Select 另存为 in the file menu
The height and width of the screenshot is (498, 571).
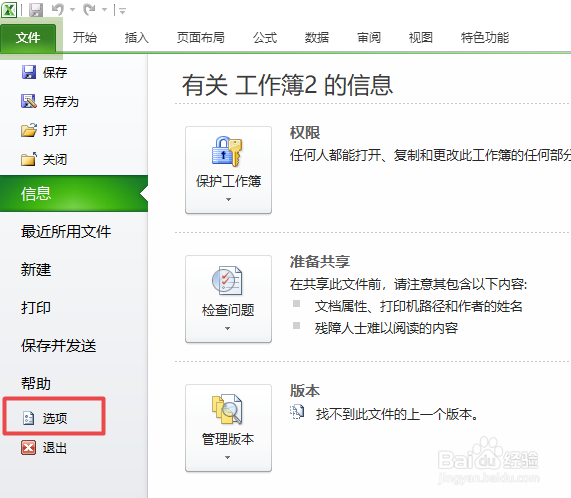[61, 102]
